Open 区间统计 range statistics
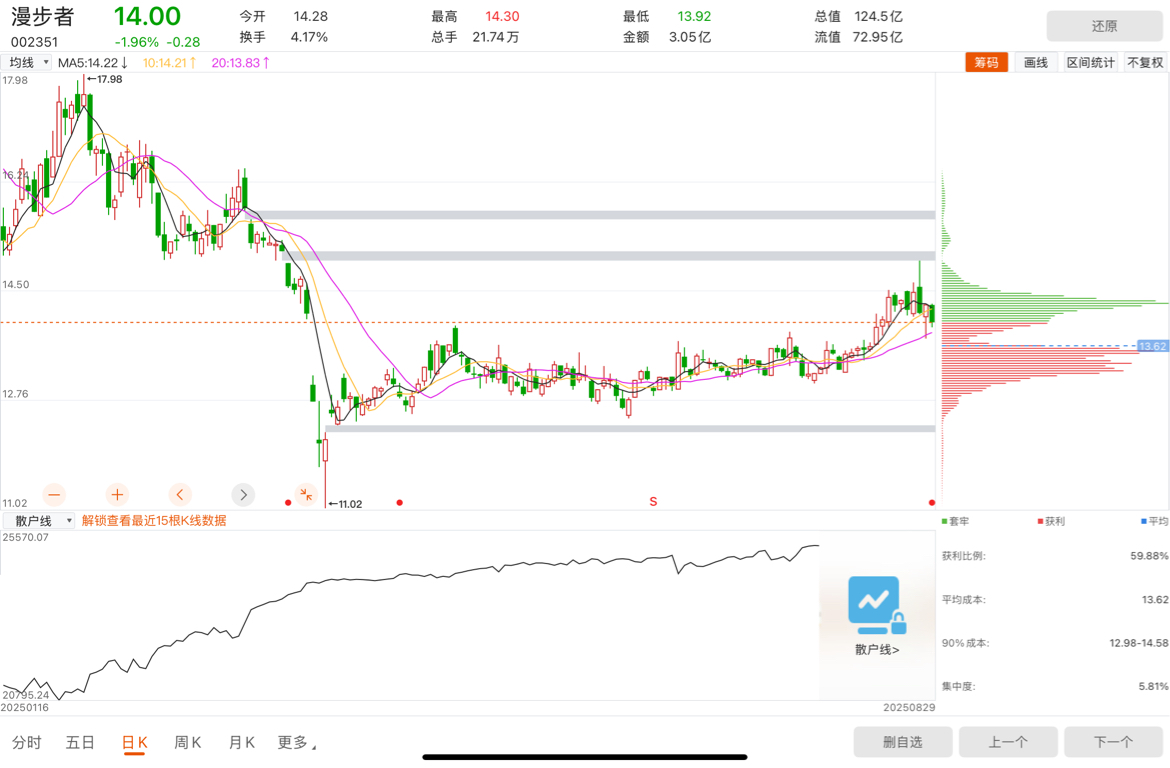 coord(1090,63)
